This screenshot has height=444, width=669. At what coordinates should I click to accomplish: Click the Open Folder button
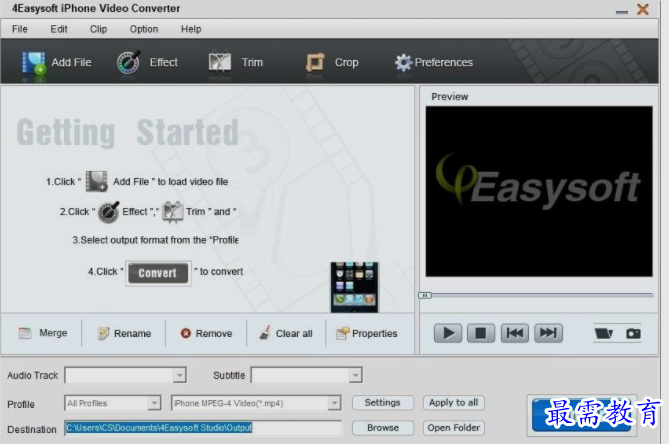454,428
